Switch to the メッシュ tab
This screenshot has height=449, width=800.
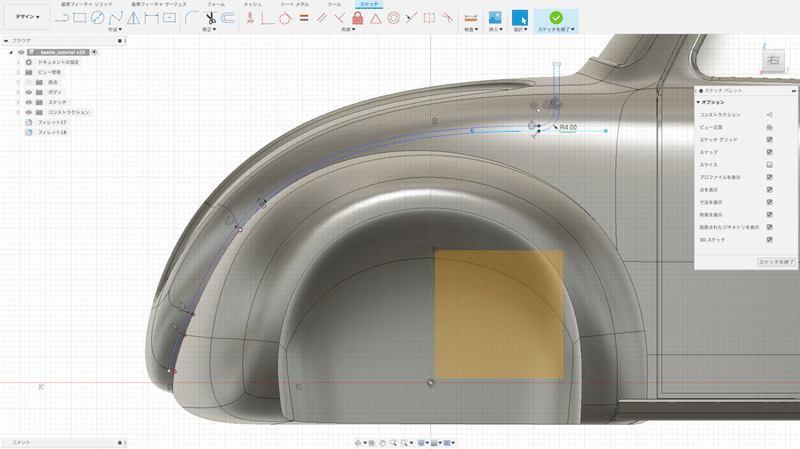point(252,4)
